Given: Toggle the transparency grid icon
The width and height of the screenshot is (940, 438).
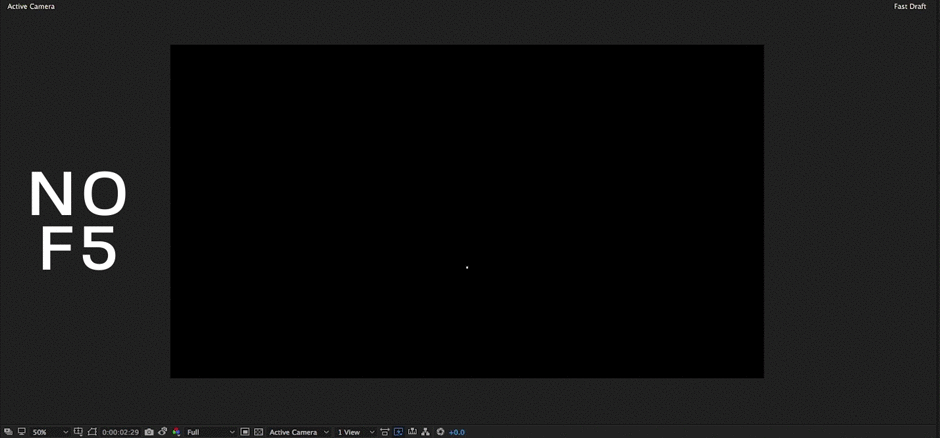Looking at the screenshot, I should coord(258,432).
